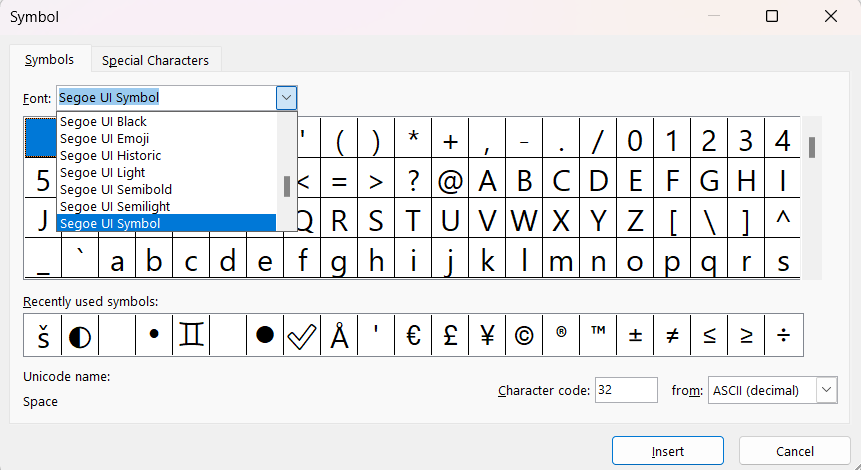The width and height of the screenshot is (861, 470).
Task: Select the question mark ? in the grid
Action: [413, 178]
